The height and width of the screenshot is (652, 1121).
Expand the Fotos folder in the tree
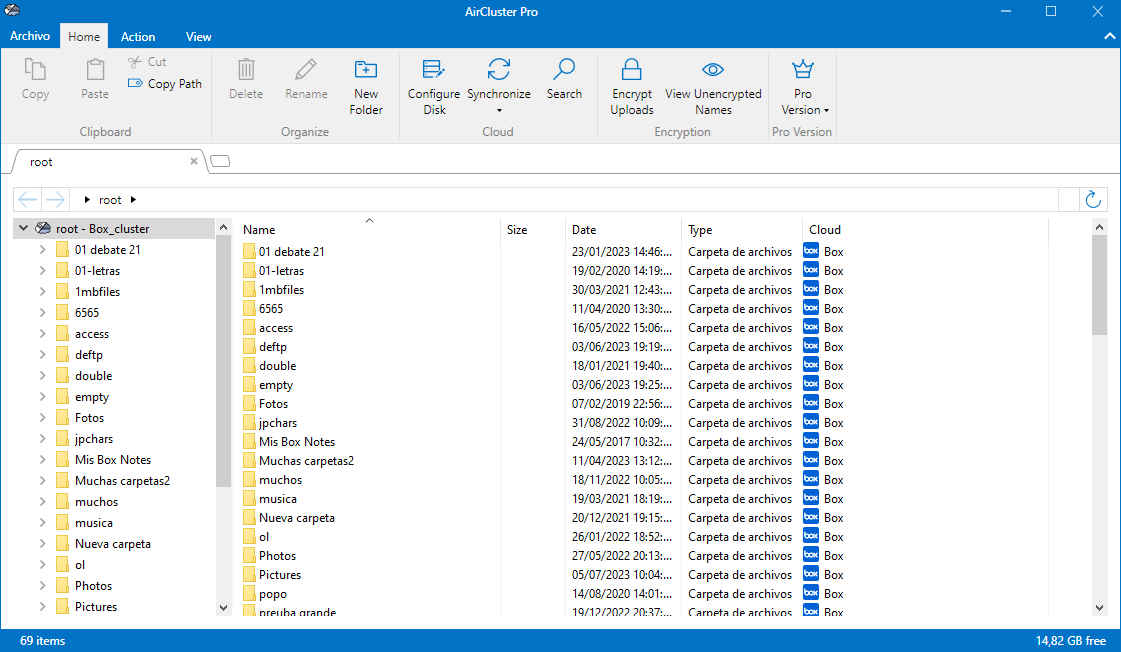pos(42,418)
